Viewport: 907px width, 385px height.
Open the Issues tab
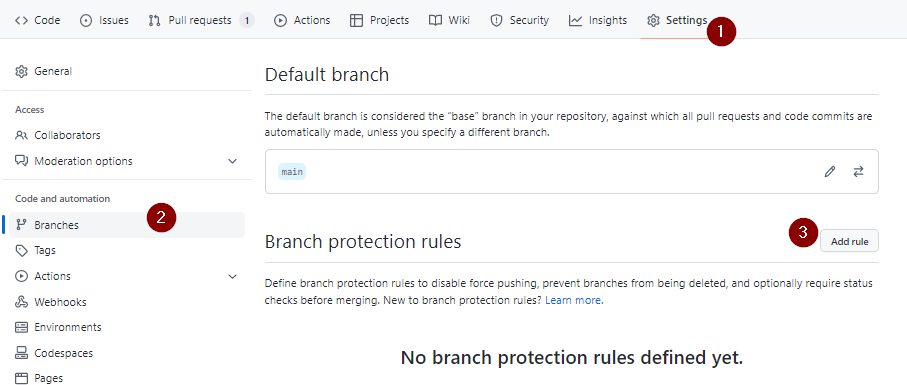click(x=105, y=20)
